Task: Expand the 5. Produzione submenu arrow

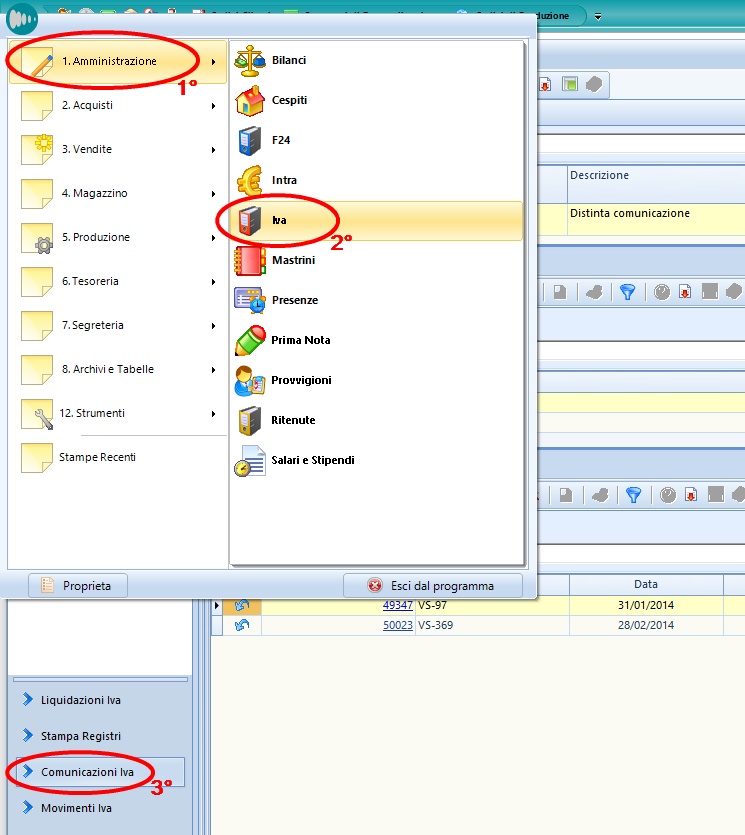Action: tap(213, 238)
